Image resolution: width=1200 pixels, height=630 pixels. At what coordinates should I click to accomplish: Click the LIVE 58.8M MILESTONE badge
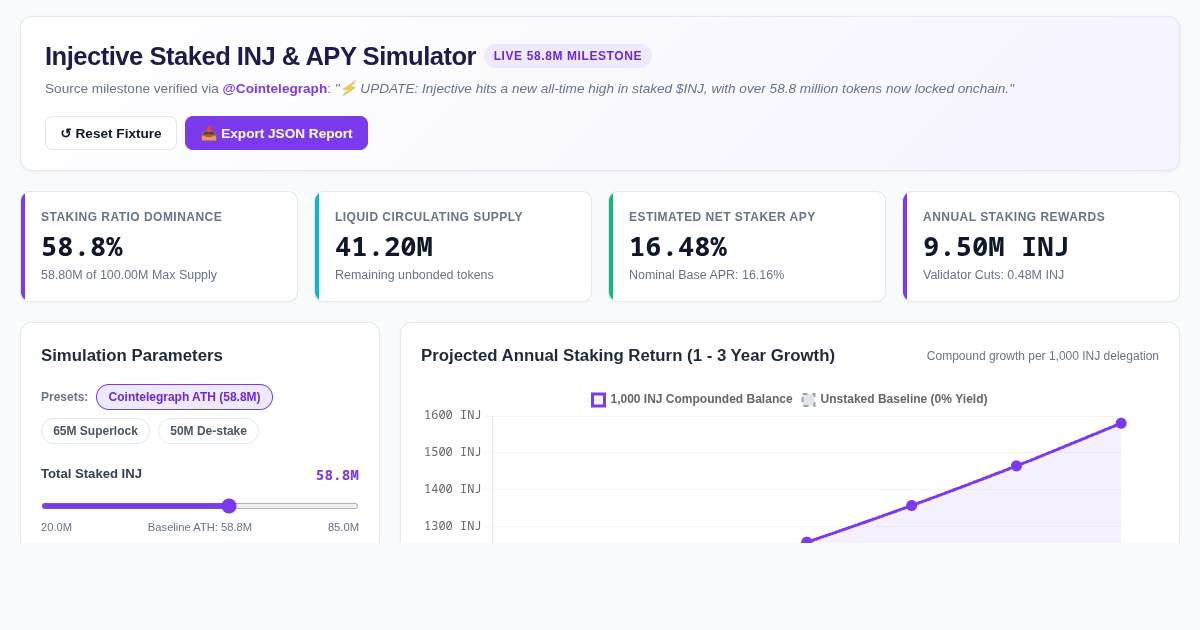[x=568, y=56]
